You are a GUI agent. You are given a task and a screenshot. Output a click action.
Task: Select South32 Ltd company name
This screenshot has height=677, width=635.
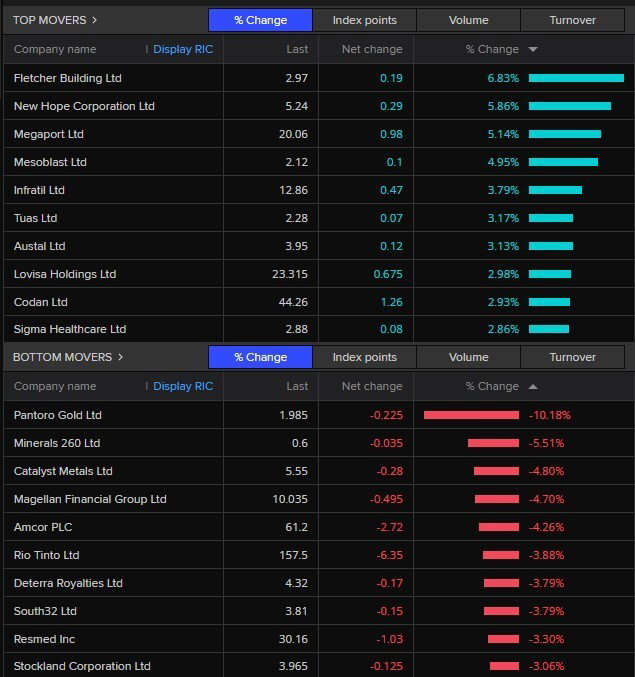tap(45, 611)
